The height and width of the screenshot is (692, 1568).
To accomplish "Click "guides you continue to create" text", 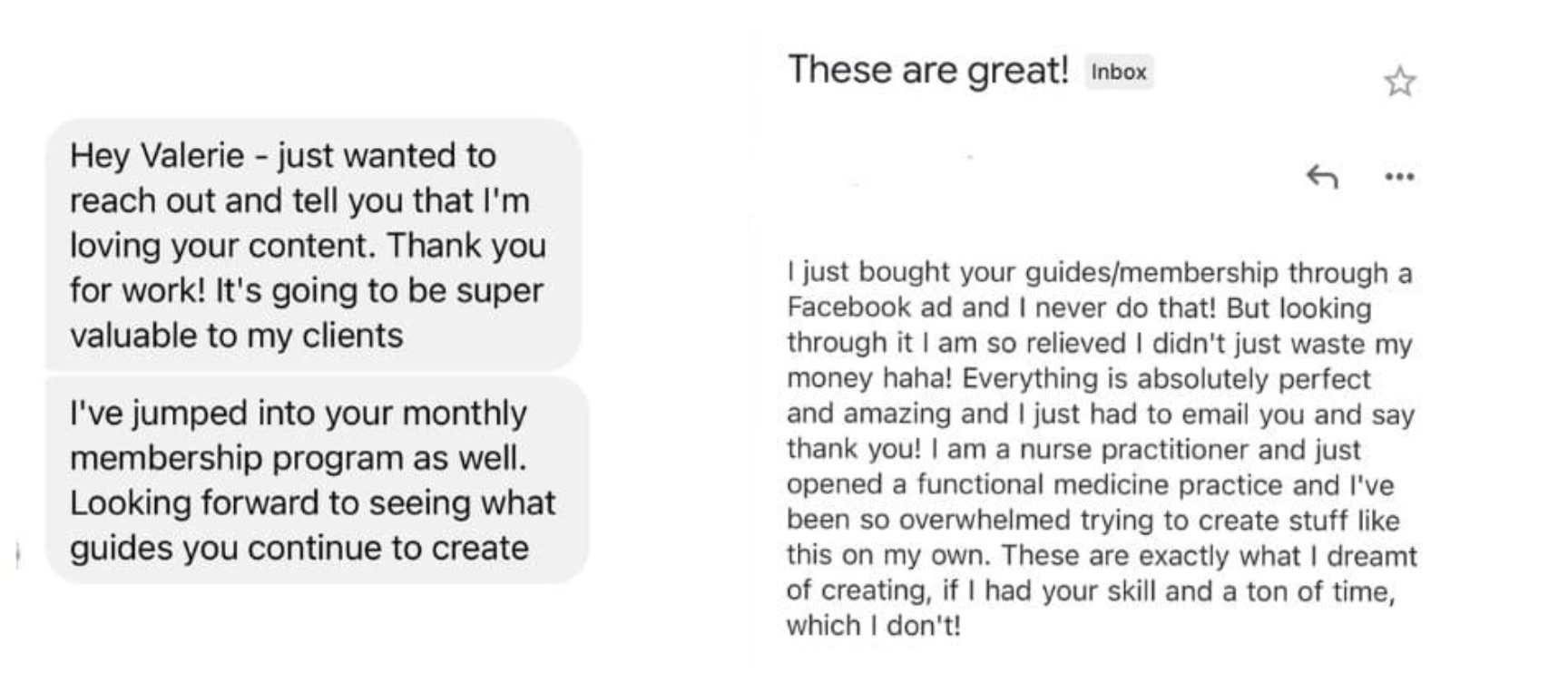I will 299,548.
